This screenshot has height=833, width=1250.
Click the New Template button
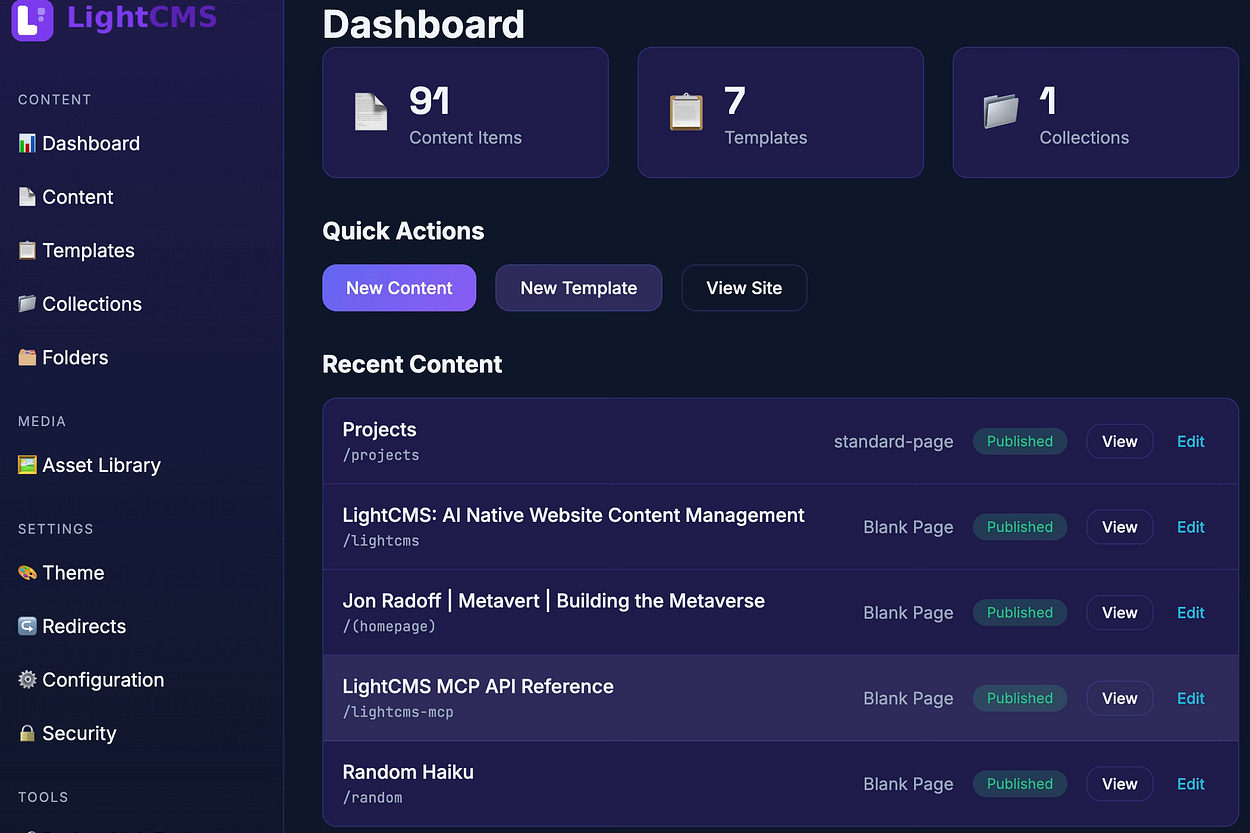(x=579, y=288)
